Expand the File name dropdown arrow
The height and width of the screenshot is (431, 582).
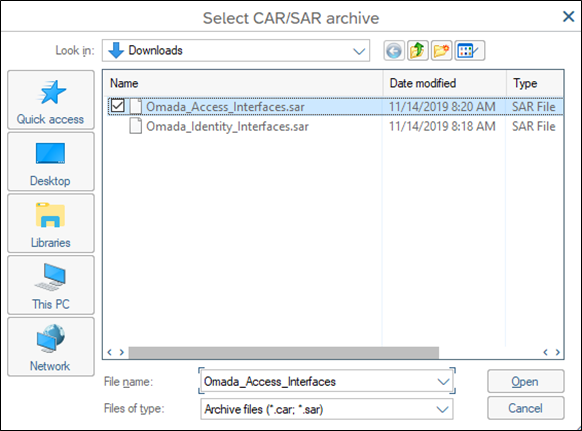[443, 382]
